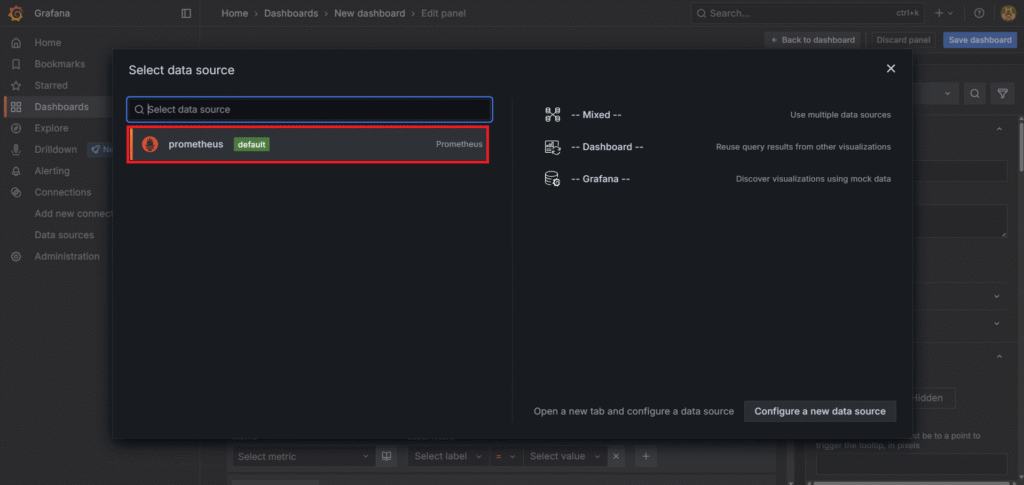Open Bookmarks in the sidebar
This screenshot has height=485, width=1024.
pyautogui.click(x=59, y=64)
